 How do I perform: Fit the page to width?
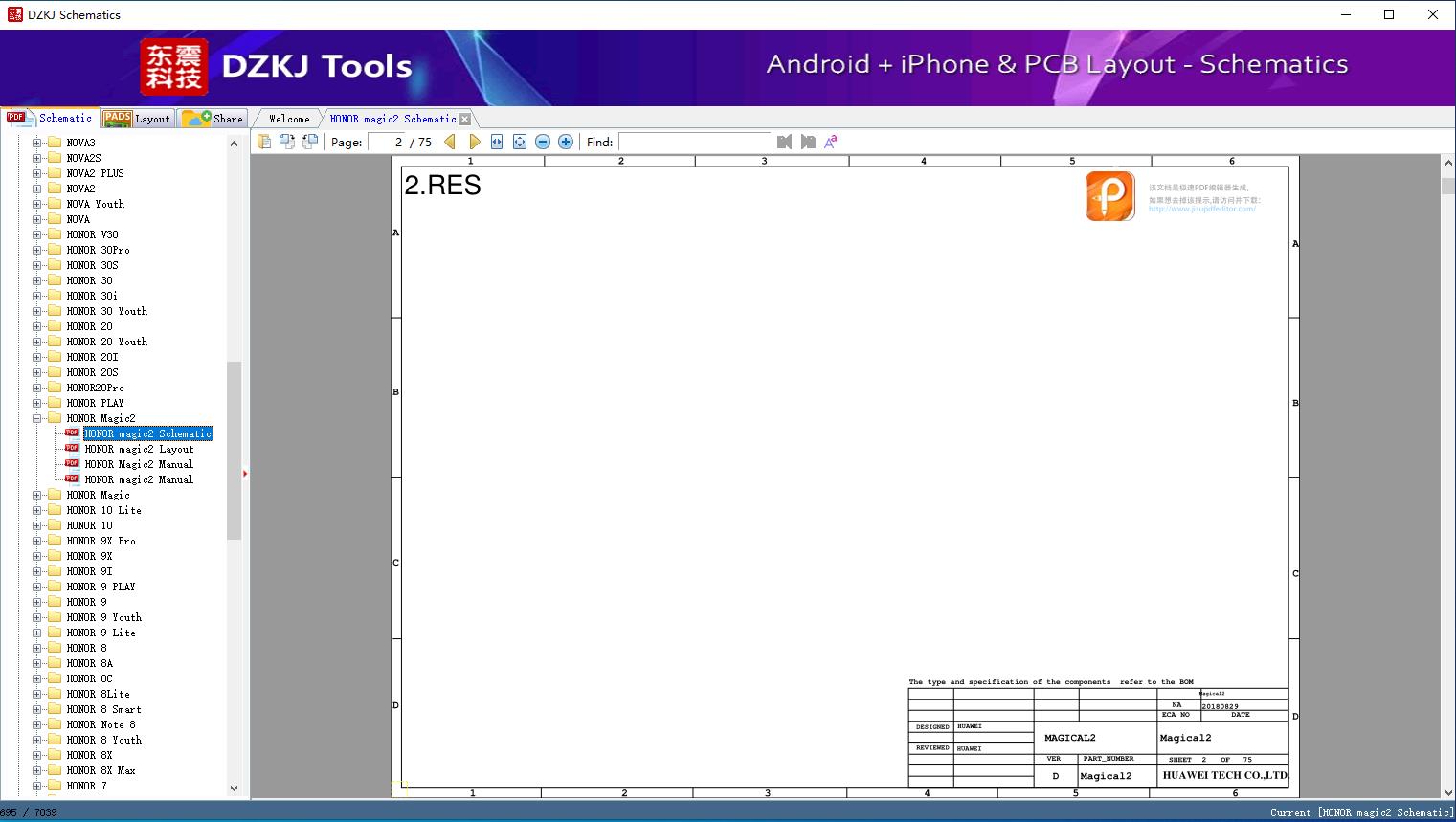pos(497,142)
